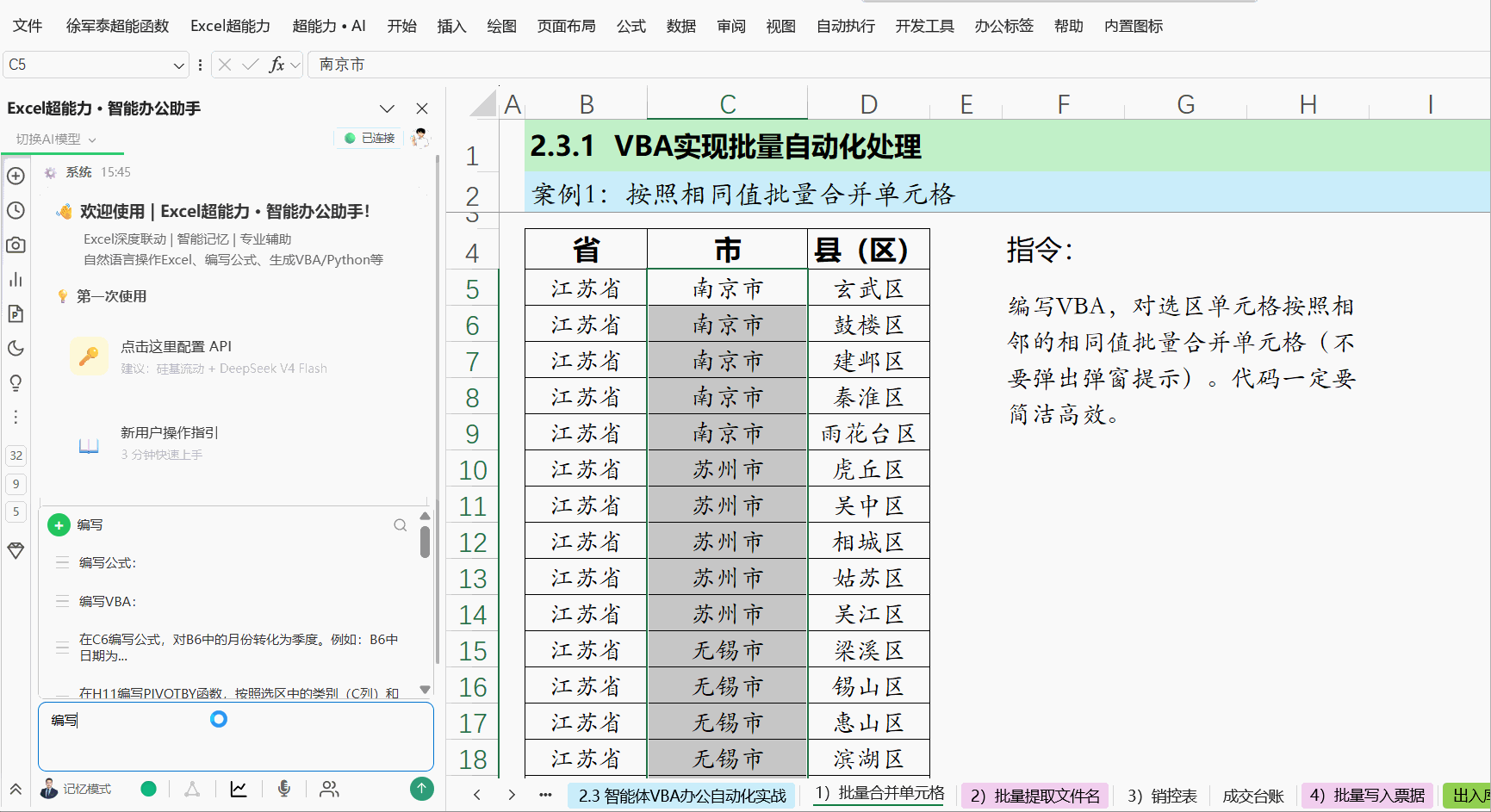Send message with green up-arrow button
The image size is (1491, 812).
coord(422,789)
